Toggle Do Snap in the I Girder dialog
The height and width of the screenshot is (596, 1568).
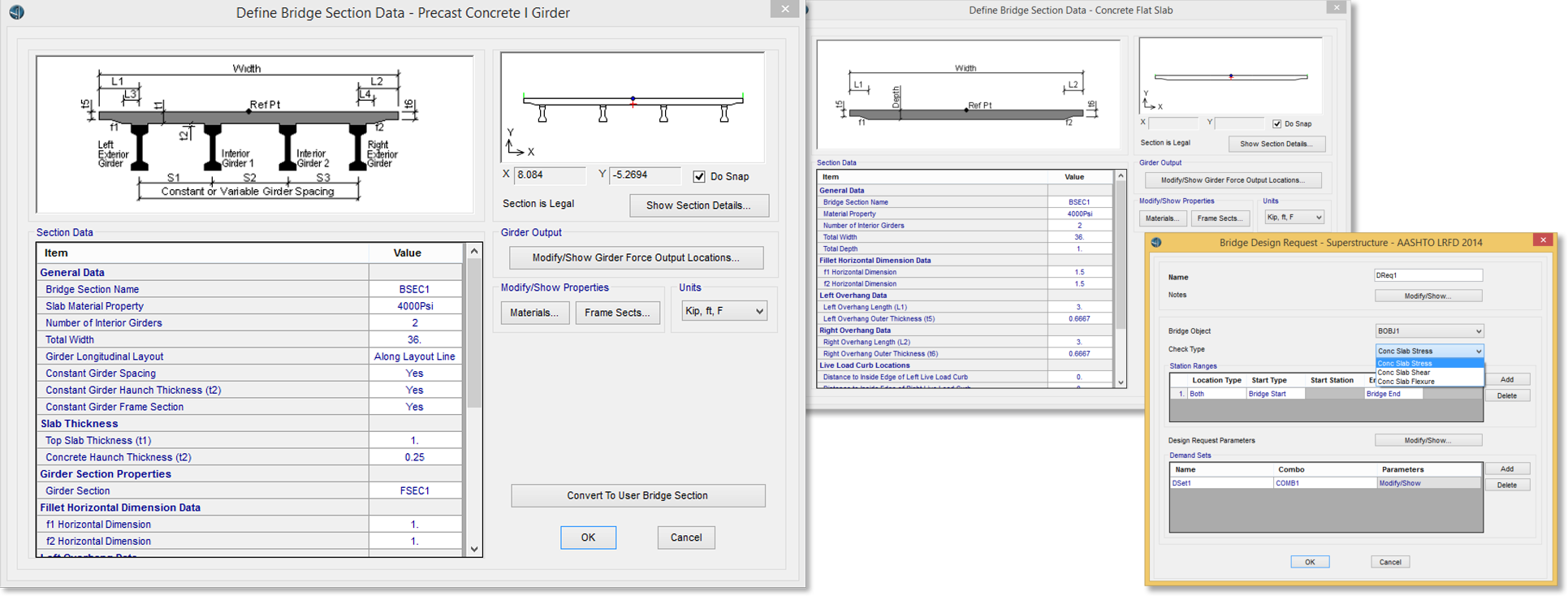coord(699,176)
